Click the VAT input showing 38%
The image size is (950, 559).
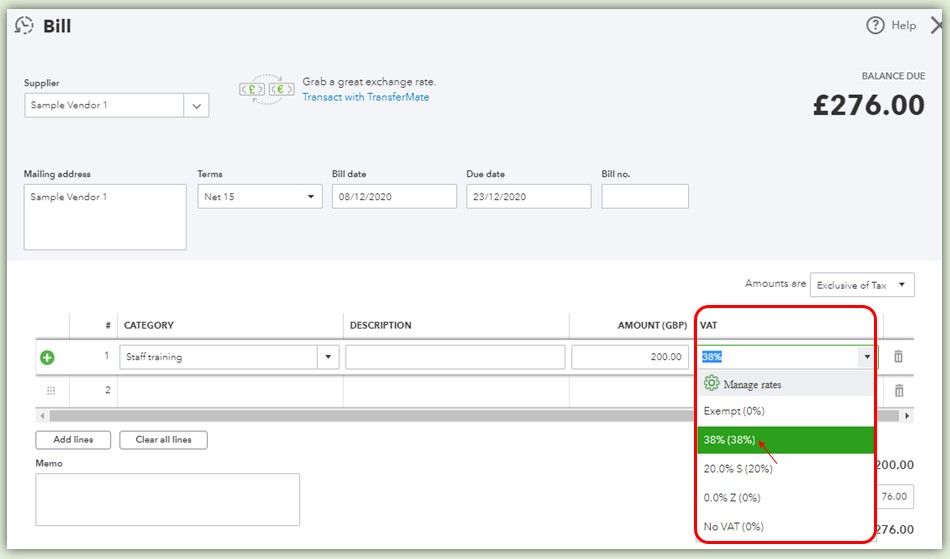779,357
